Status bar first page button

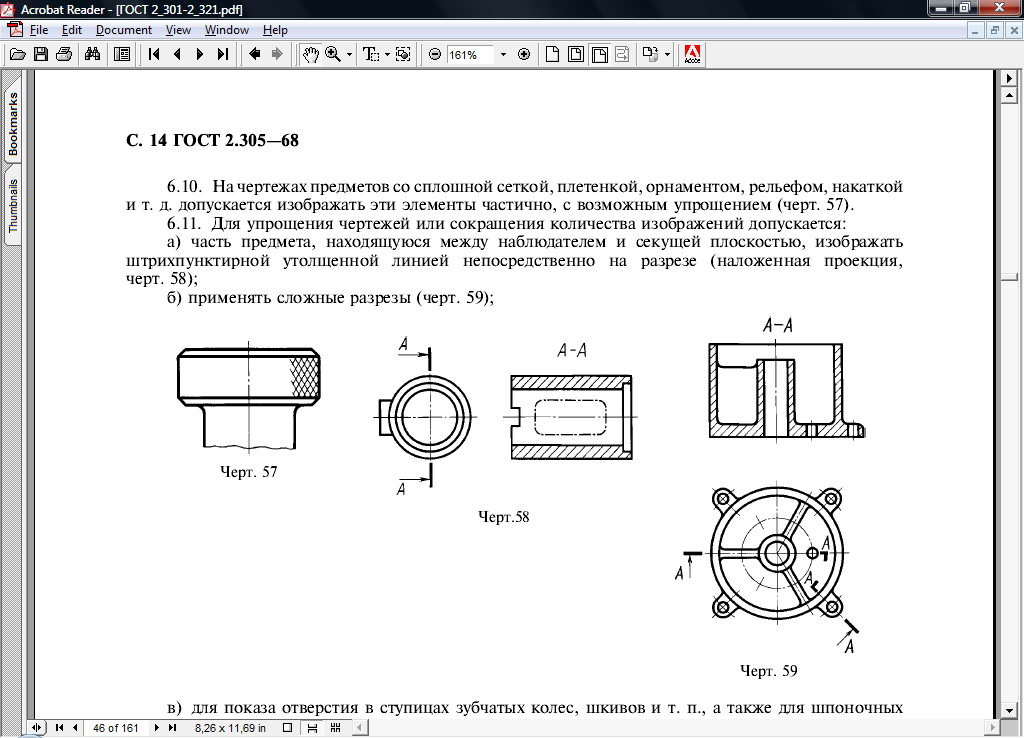click(x=59, y=728)
